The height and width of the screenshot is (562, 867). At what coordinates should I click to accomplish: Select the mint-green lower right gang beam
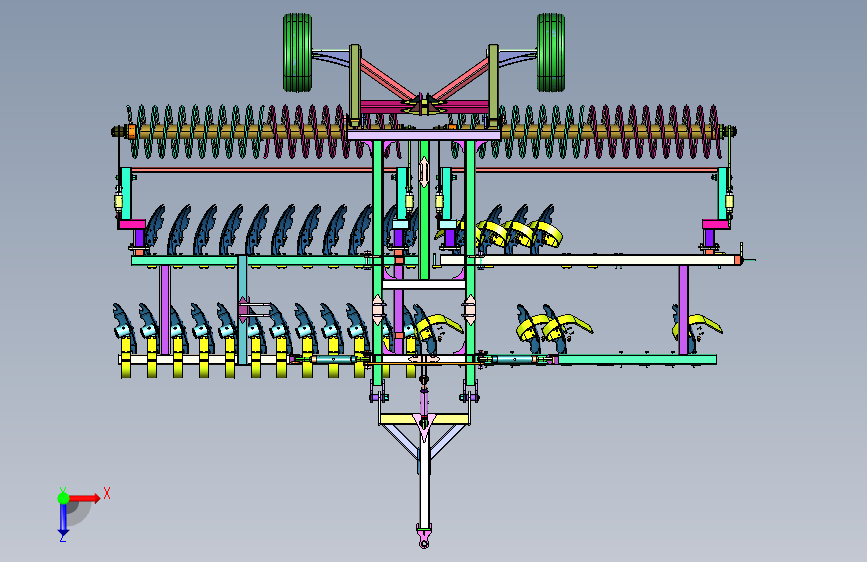coord(637,360)
